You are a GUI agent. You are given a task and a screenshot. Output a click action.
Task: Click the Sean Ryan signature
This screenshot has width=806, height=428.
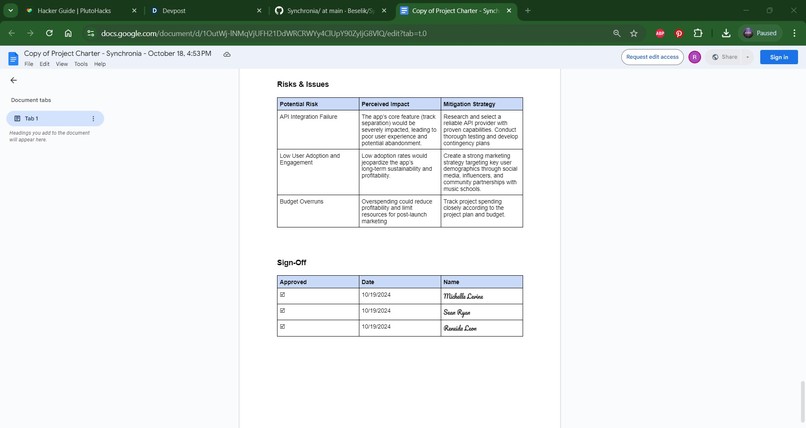(x=456, y=312)
